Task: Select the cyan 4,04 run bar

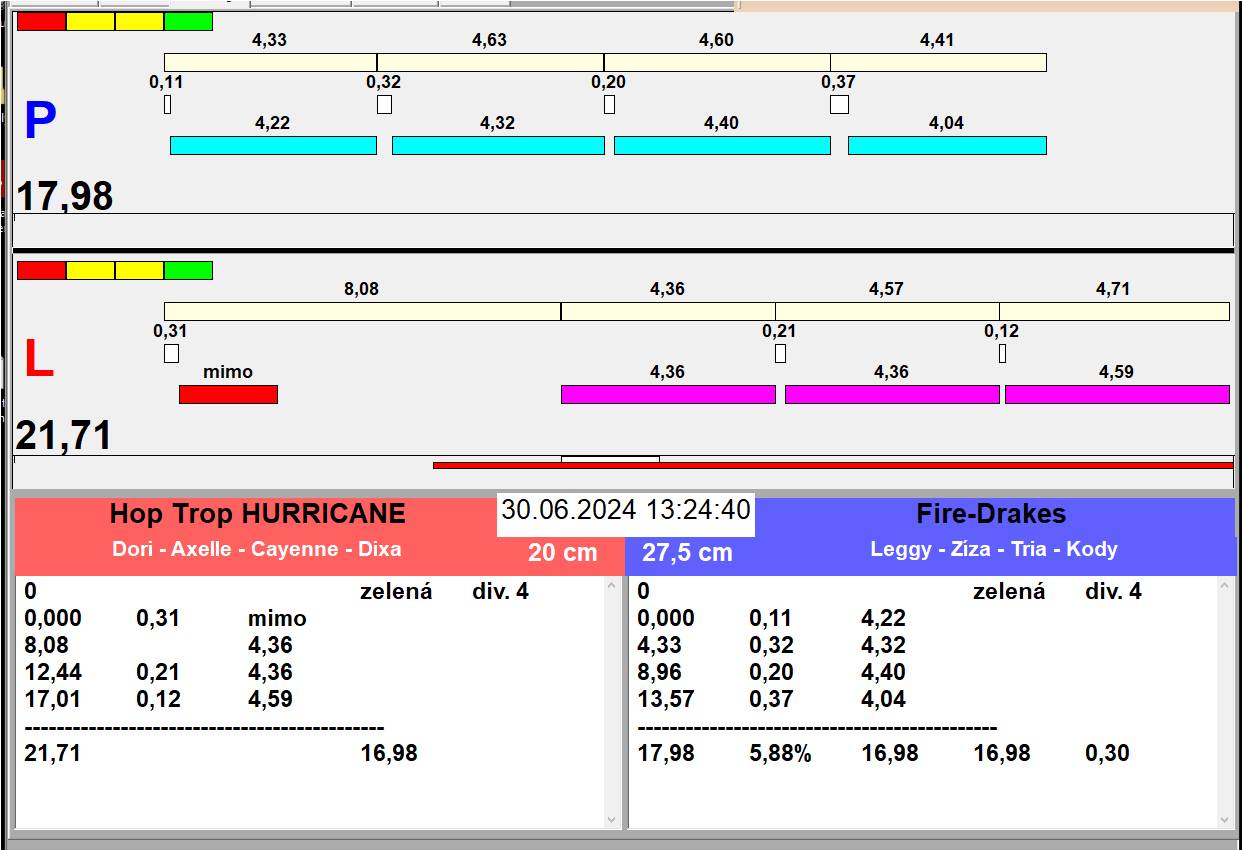Action: (947, 146)
